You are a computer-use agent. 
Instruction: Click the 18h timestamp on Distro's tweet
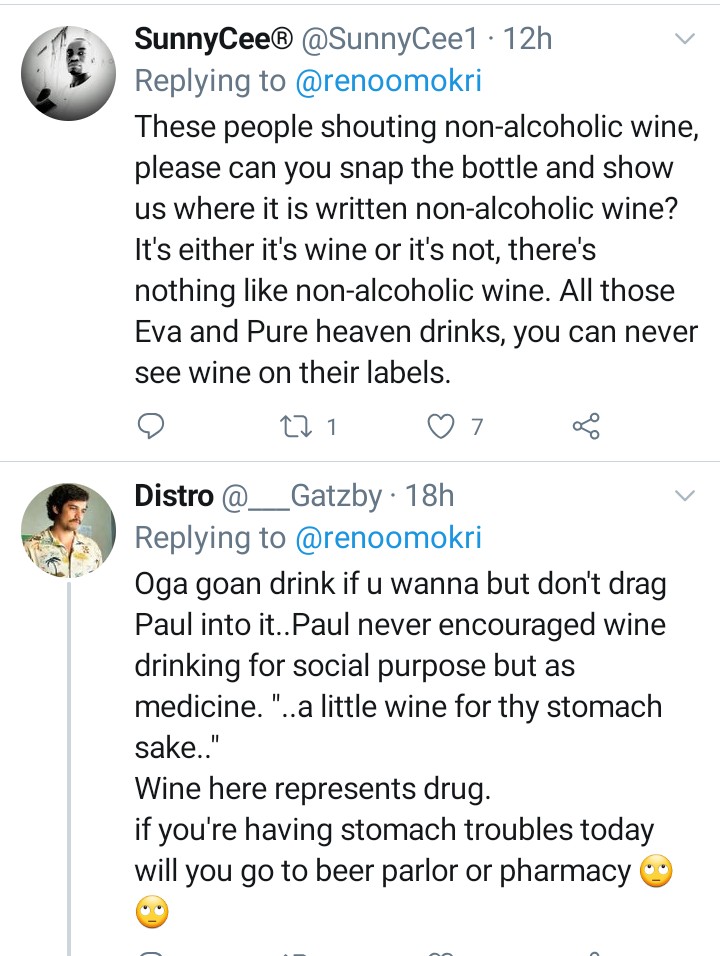[431, 495]
